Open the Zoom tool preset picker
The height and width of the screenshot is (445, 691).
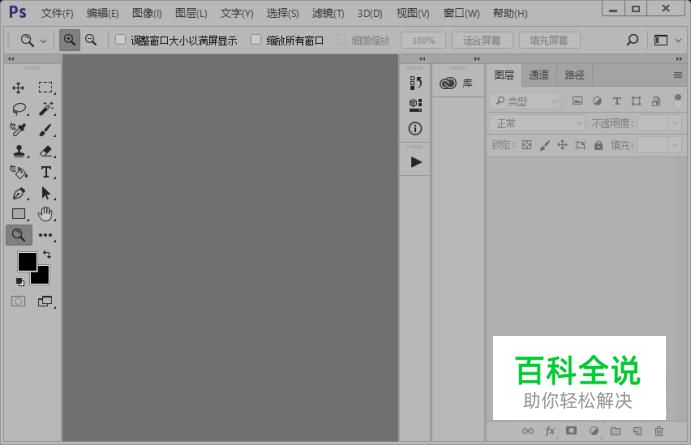33,41
